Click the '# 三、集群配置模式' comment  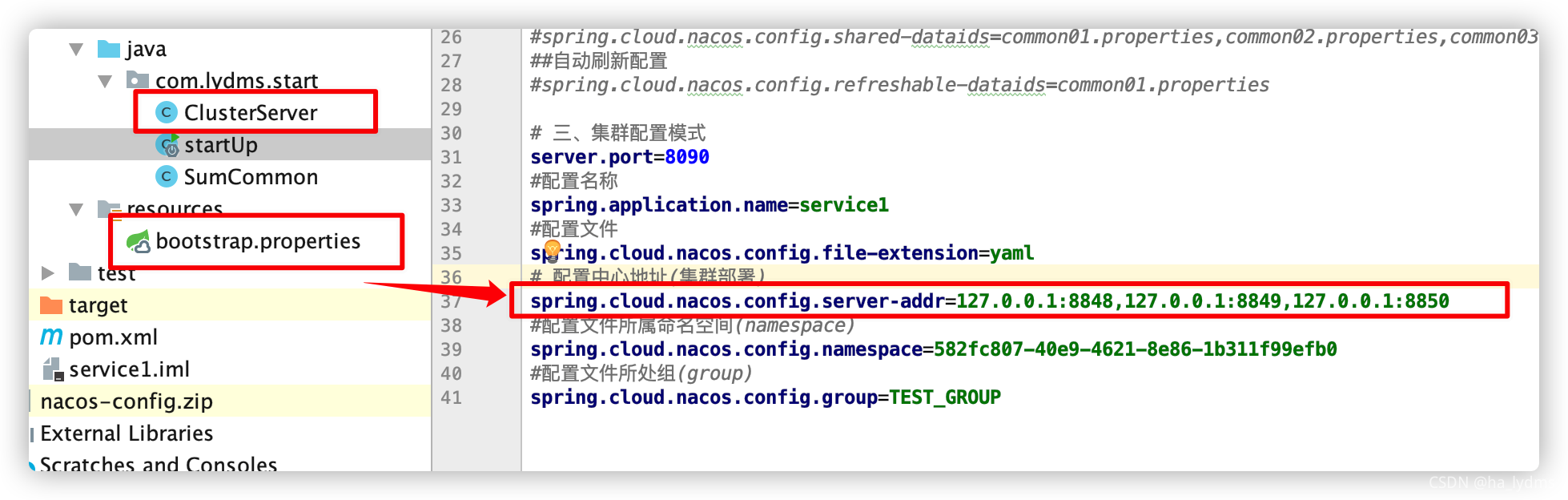point(617,133)
